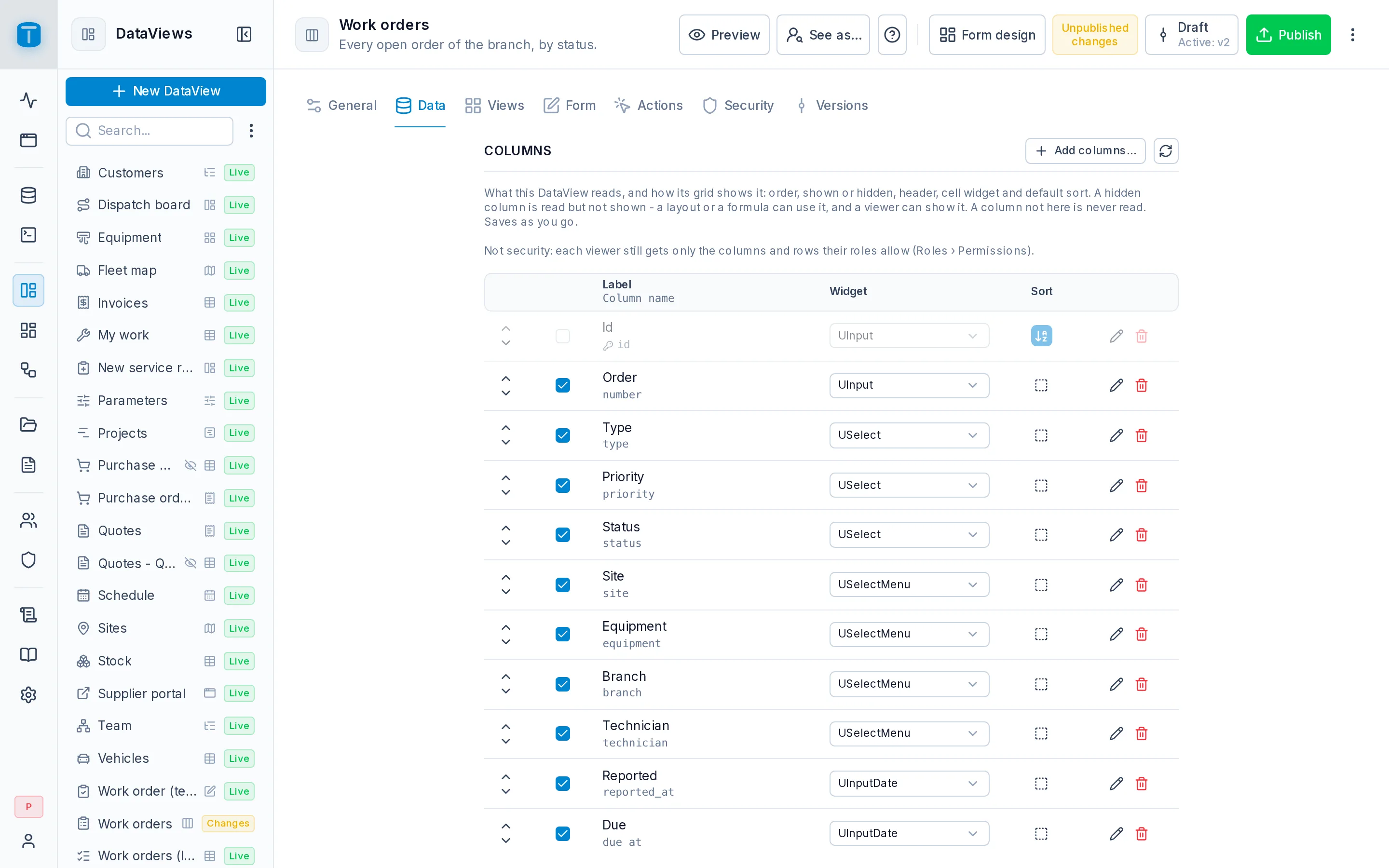Open the Due widget dropdown
Screen dimensions: 1389x868
pyautogui.click(x=909, y=834)
